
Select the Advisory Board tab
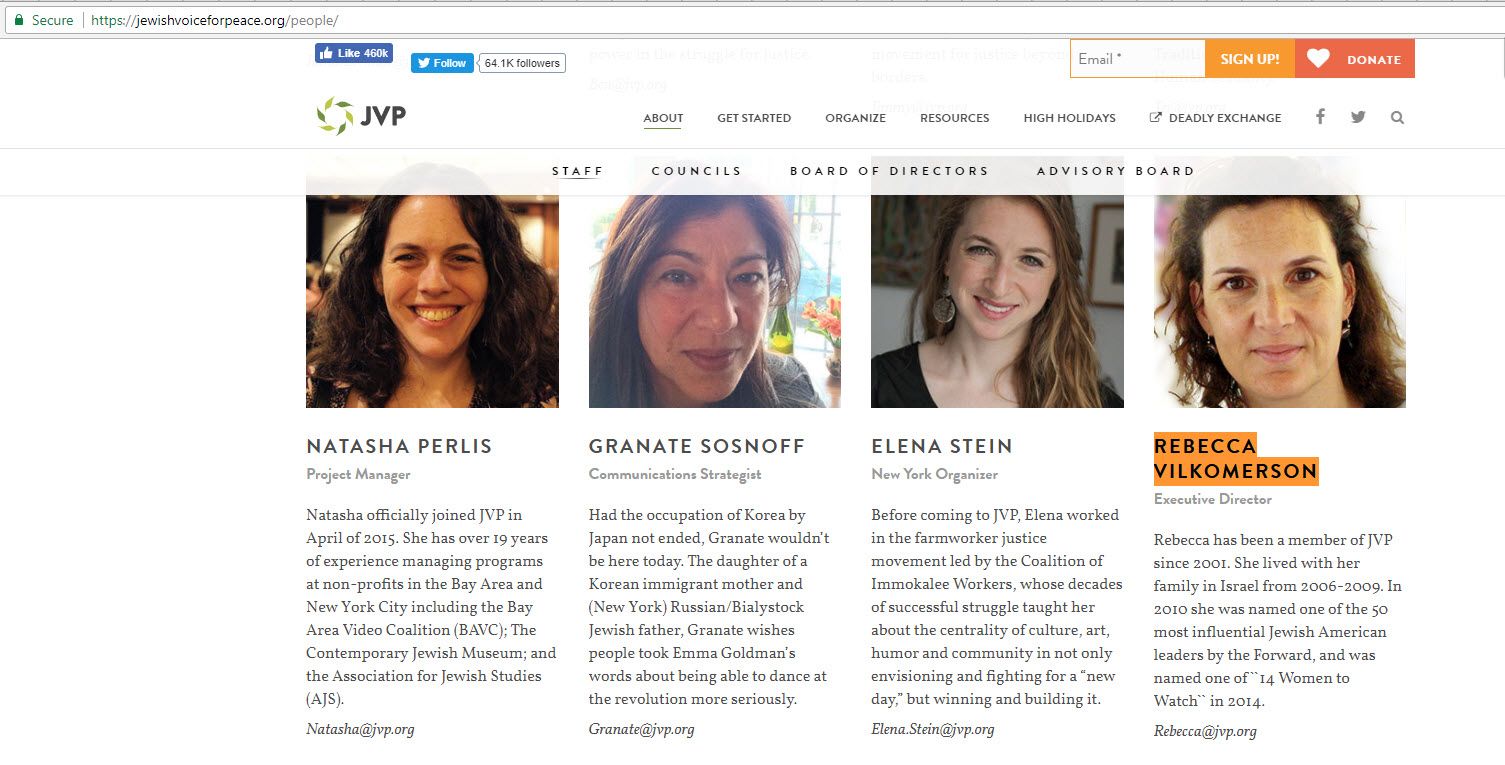pyautogui.click(x=1115, y=171)
